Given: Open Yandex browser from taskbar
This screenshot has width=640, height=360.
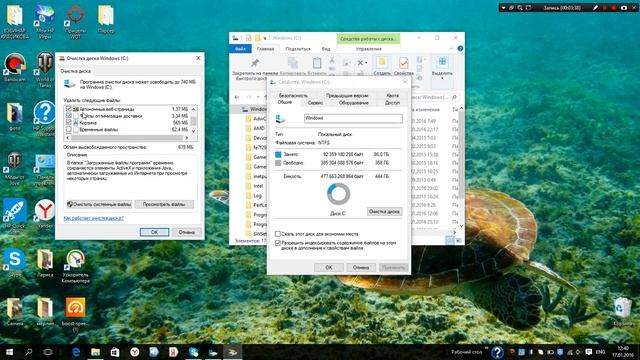Looking at the screenshot, I should [x=135, y=351].
